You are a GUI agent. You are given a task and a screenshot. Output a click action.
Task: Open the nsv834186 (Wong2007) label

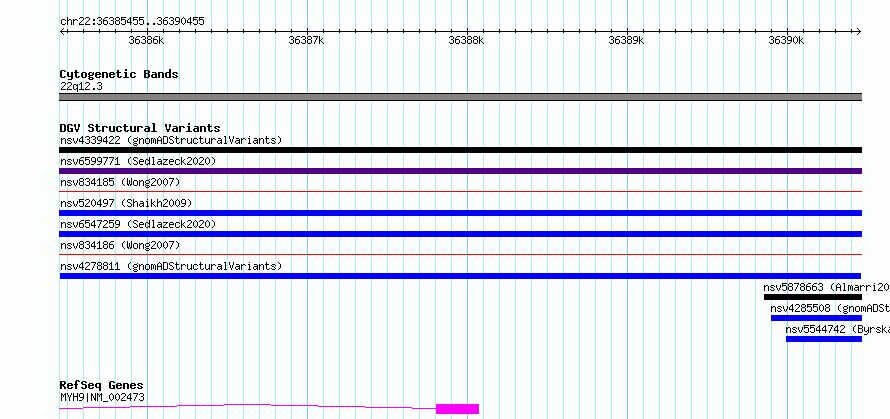(x=120, y=245)
